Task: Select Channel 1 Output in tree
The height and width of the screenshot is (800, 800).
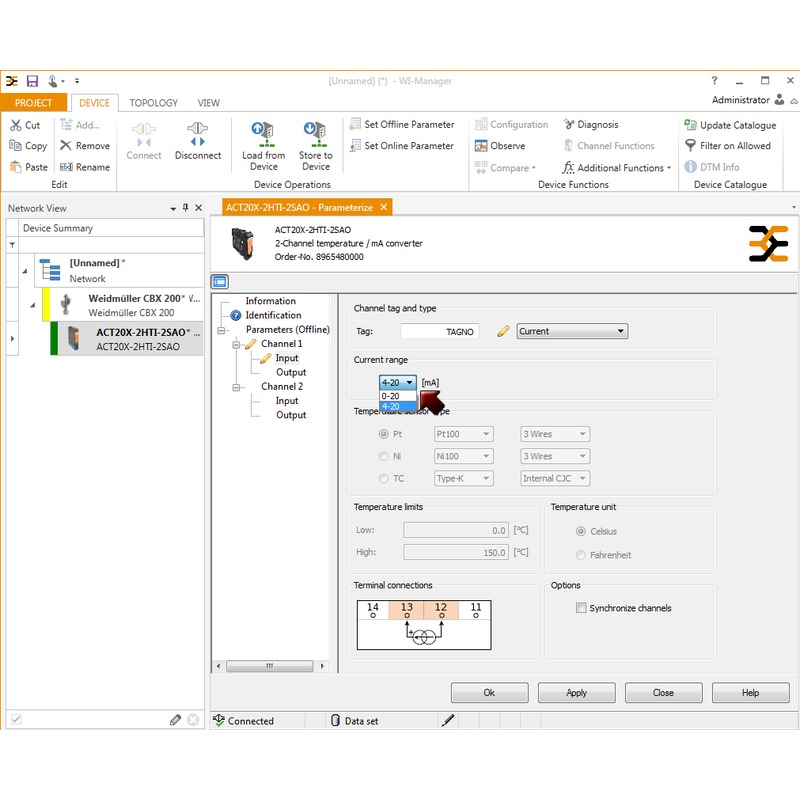Action: coord(291,372)
